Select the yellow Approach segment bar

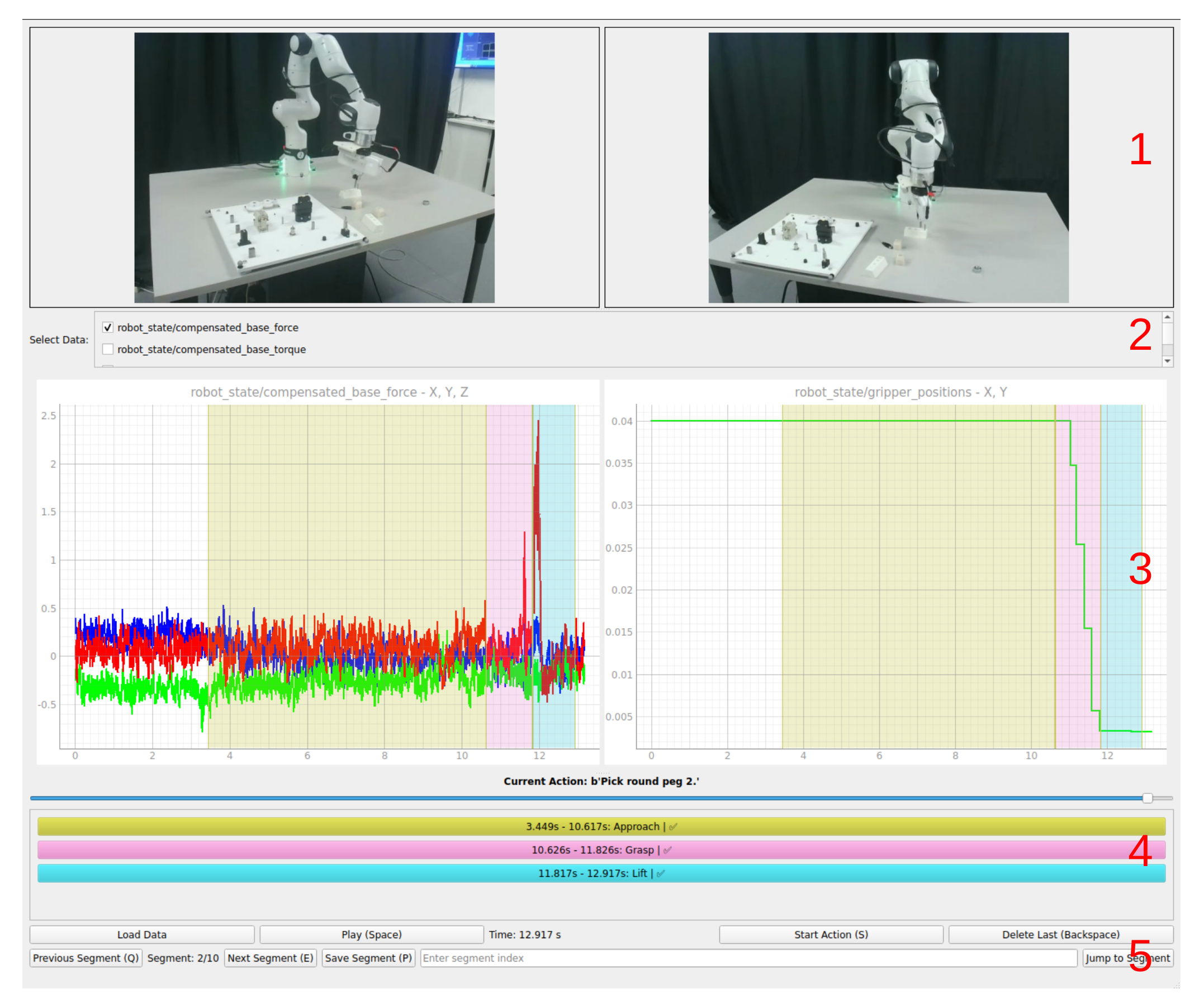coord(344,827)
